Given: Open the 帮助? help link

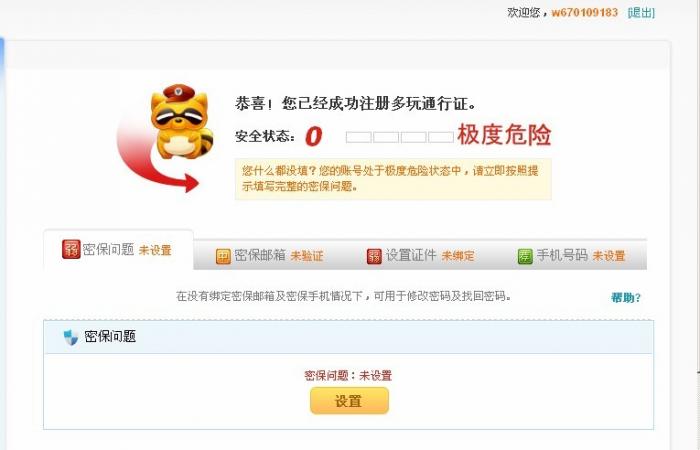Looking at the screenshot, I should coord(626,298).
